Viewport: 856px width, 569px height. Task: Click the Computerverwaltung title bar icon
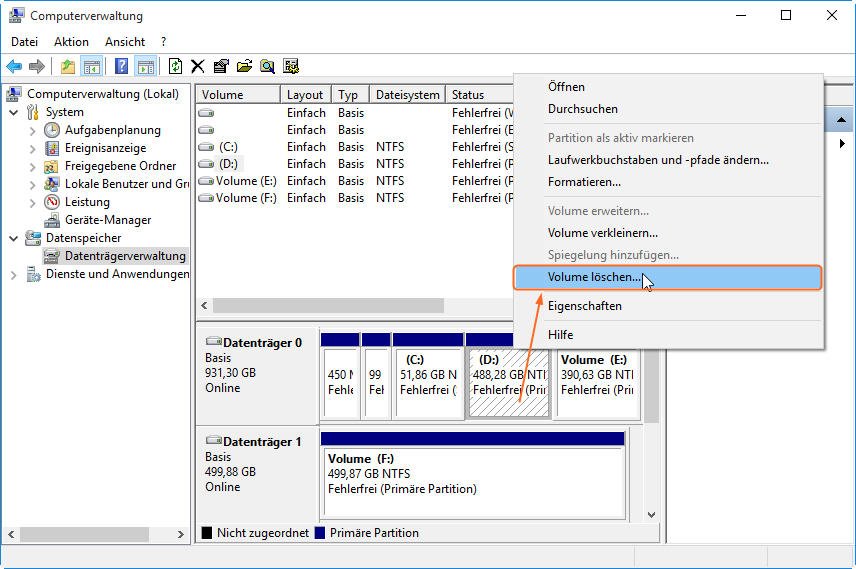point(16,15)
